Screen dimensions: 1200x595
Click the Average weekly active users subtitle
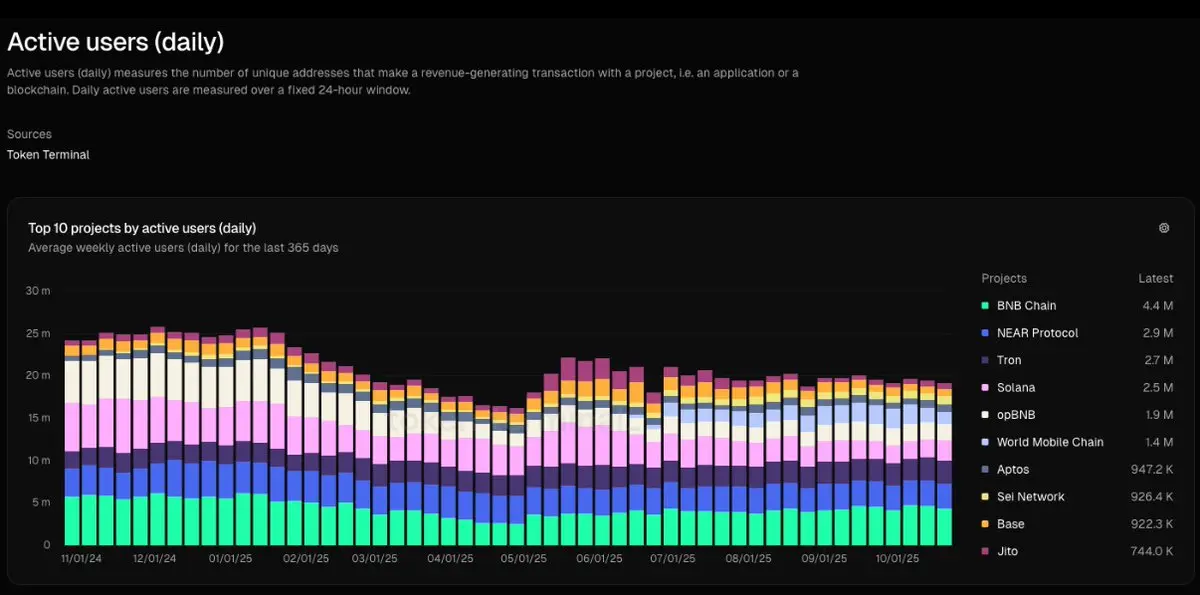[x=183, y=248]
